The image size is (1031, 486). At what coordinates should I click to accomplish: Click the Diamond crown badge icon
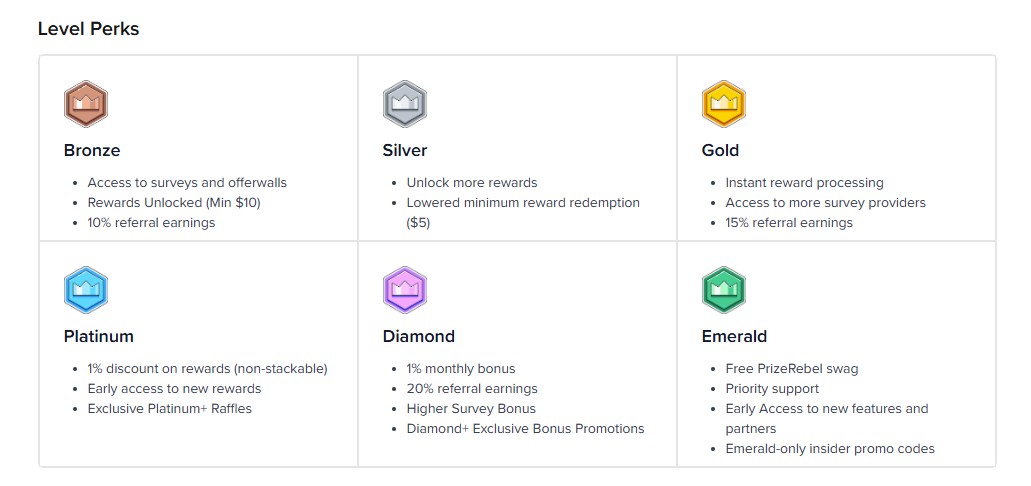pyautogui.click(x=404, y=290)
